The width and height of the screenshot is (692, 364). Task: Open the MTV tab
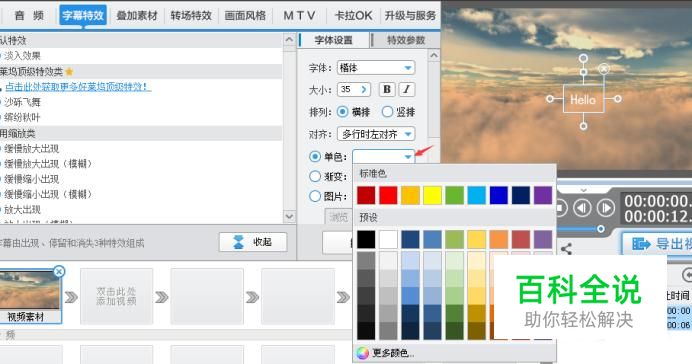pos(299,15)
